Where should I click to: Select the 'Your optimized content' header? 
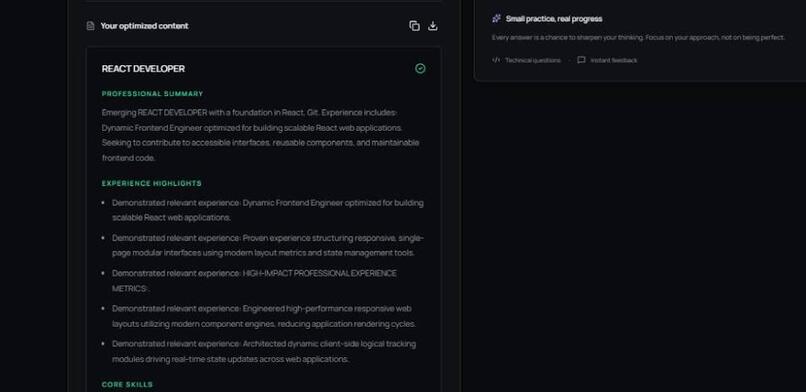point(144,26)
